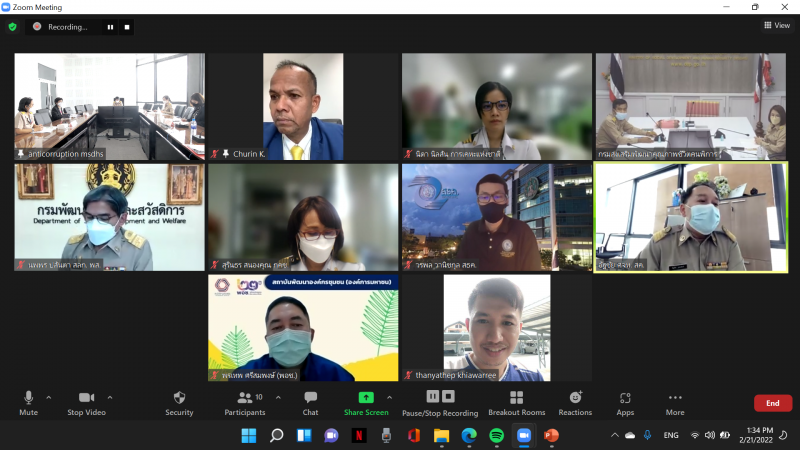Expand audio options arrow next to Mute

coord(48,397)
